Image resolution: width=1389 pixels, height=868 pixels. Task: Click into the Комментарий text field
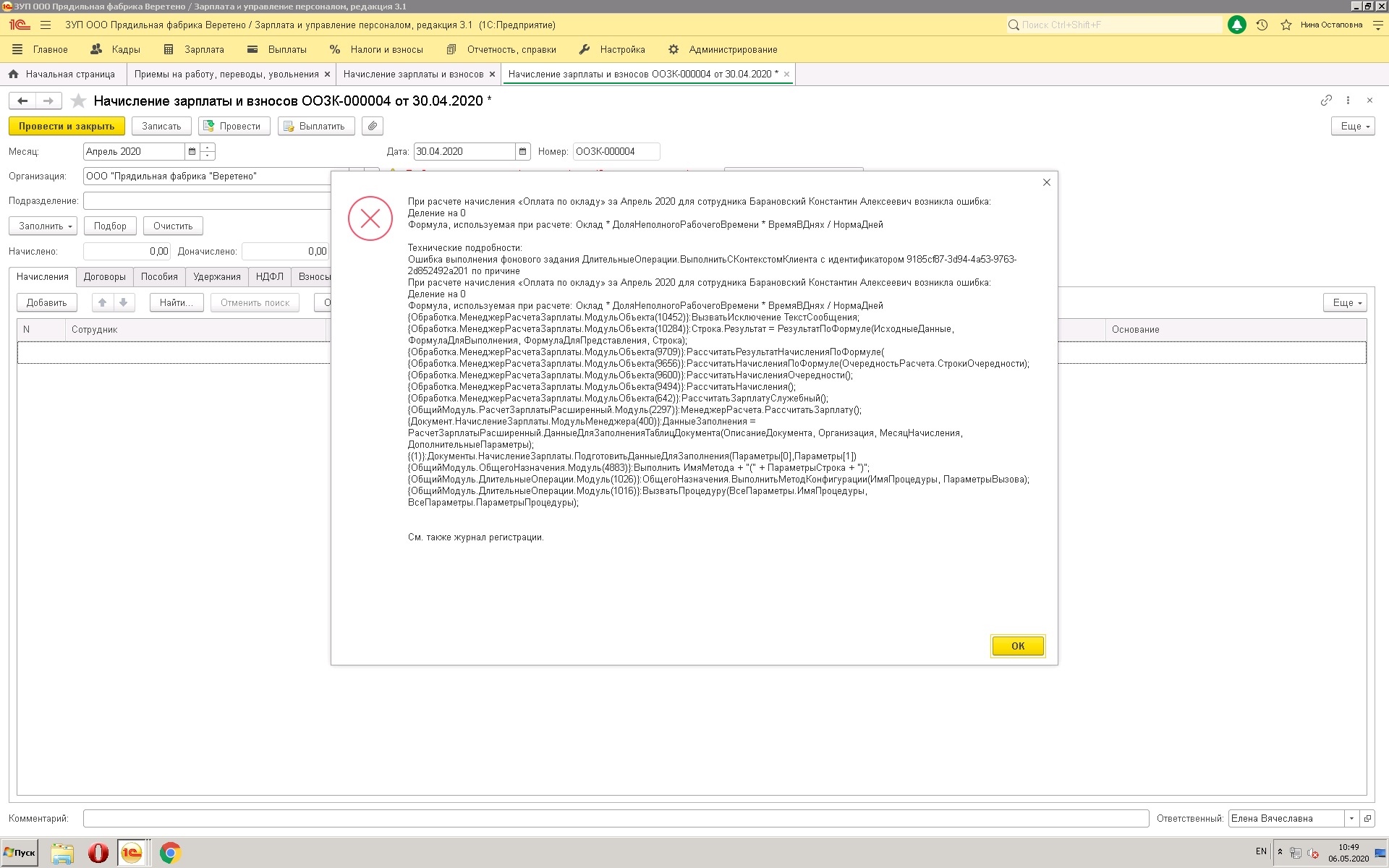coord(616,818)
